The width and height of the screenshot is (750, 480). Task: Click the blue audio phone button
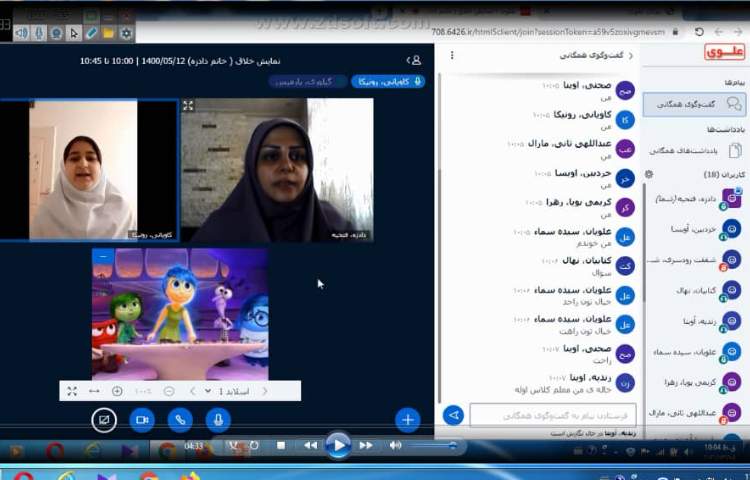[x=180, y=420]
